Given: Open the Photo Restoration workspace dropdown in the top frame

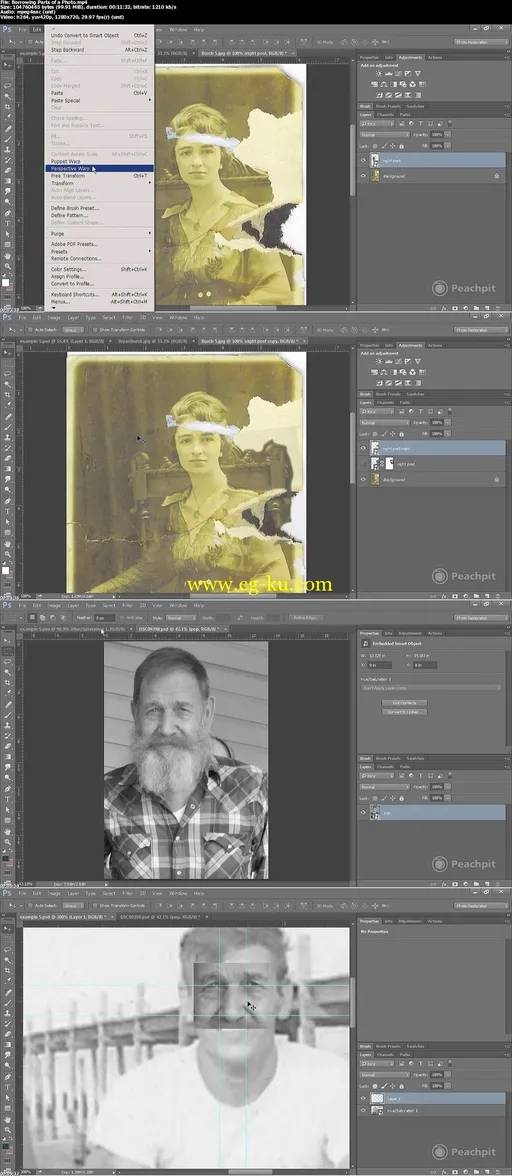Looking at the screenshot, I should (481, 42).
